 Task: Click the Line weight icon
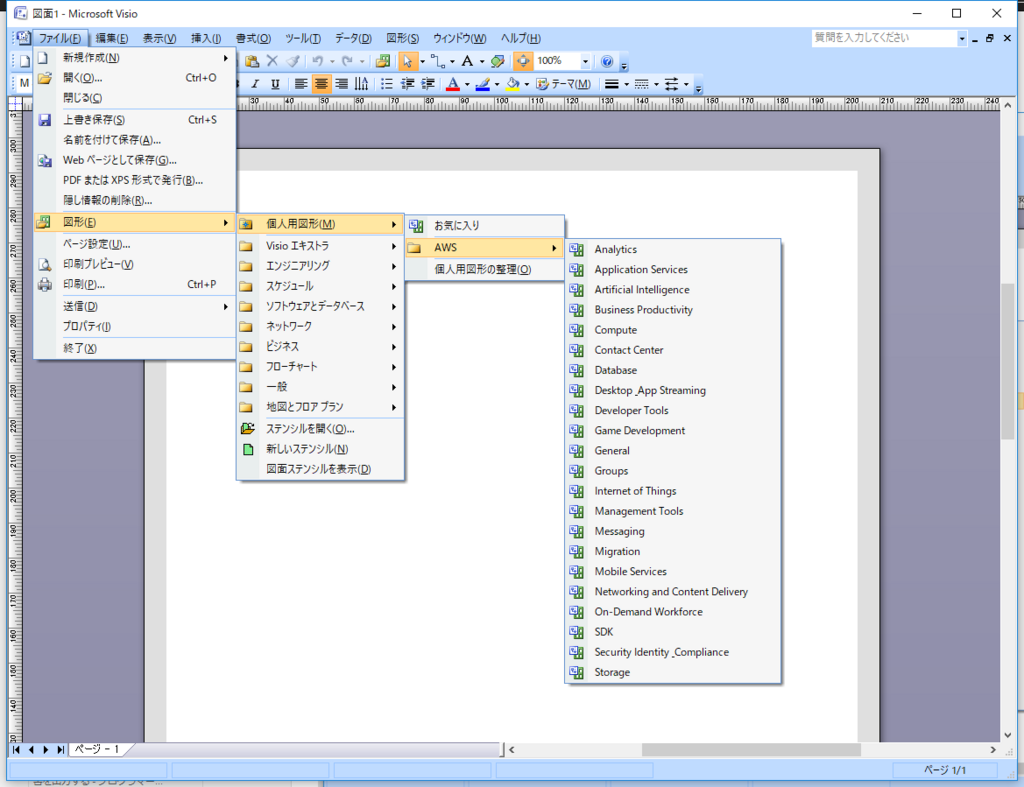[x=612, y=84]
